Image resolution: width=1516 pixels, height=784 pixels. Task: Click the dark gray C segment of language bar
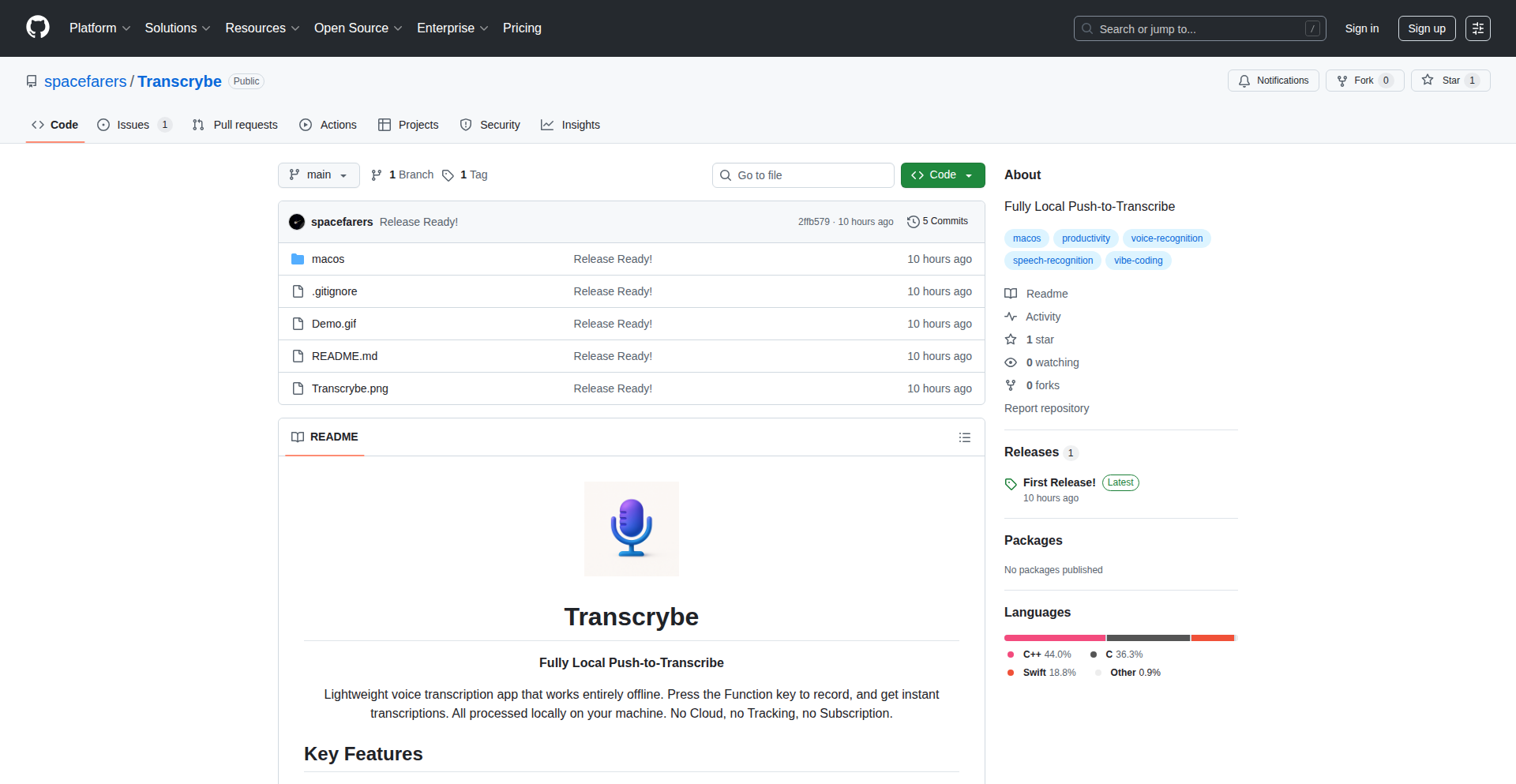(x=1148, y=638)
